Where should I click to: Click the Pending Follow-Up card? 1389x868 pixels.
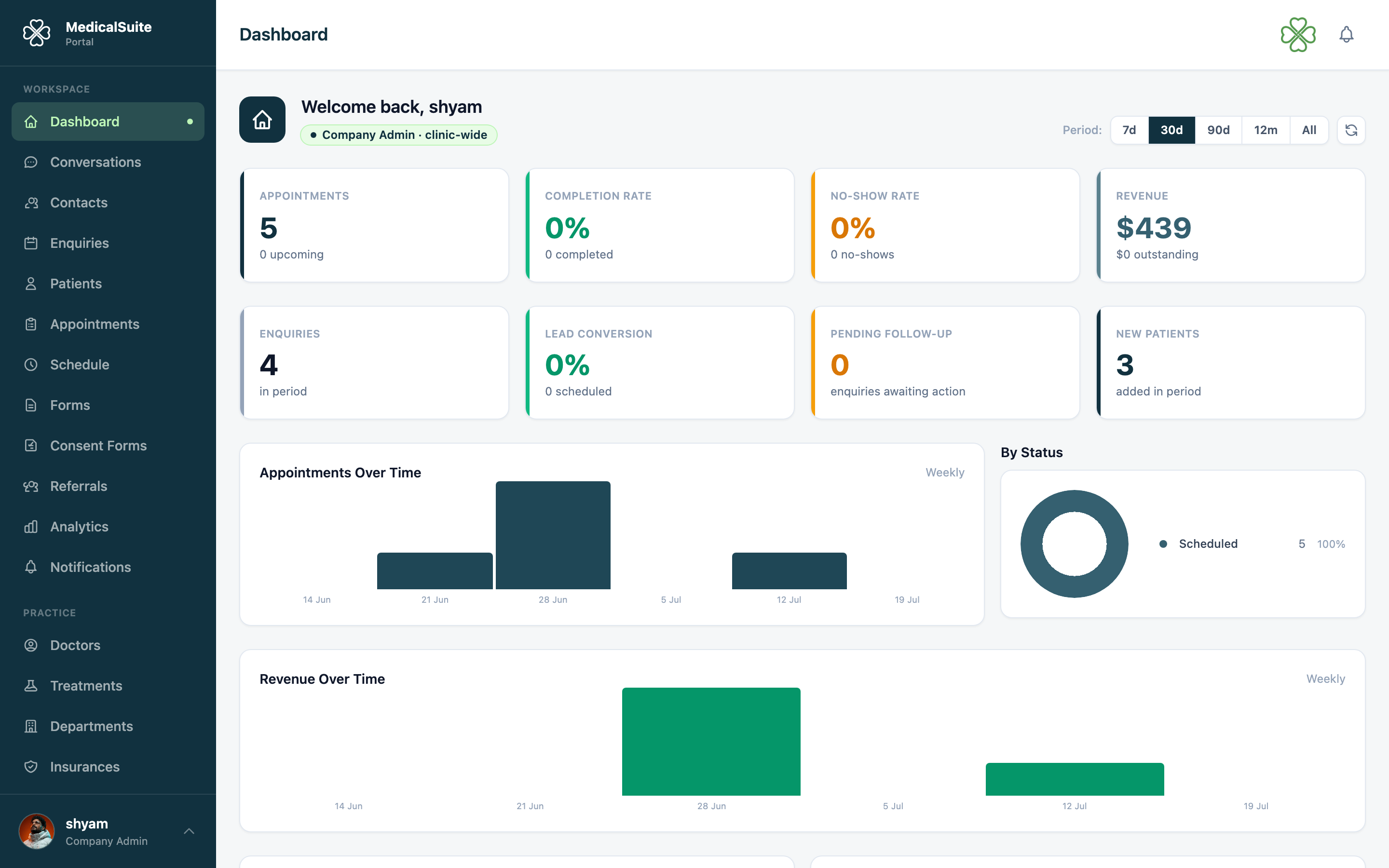945,362
